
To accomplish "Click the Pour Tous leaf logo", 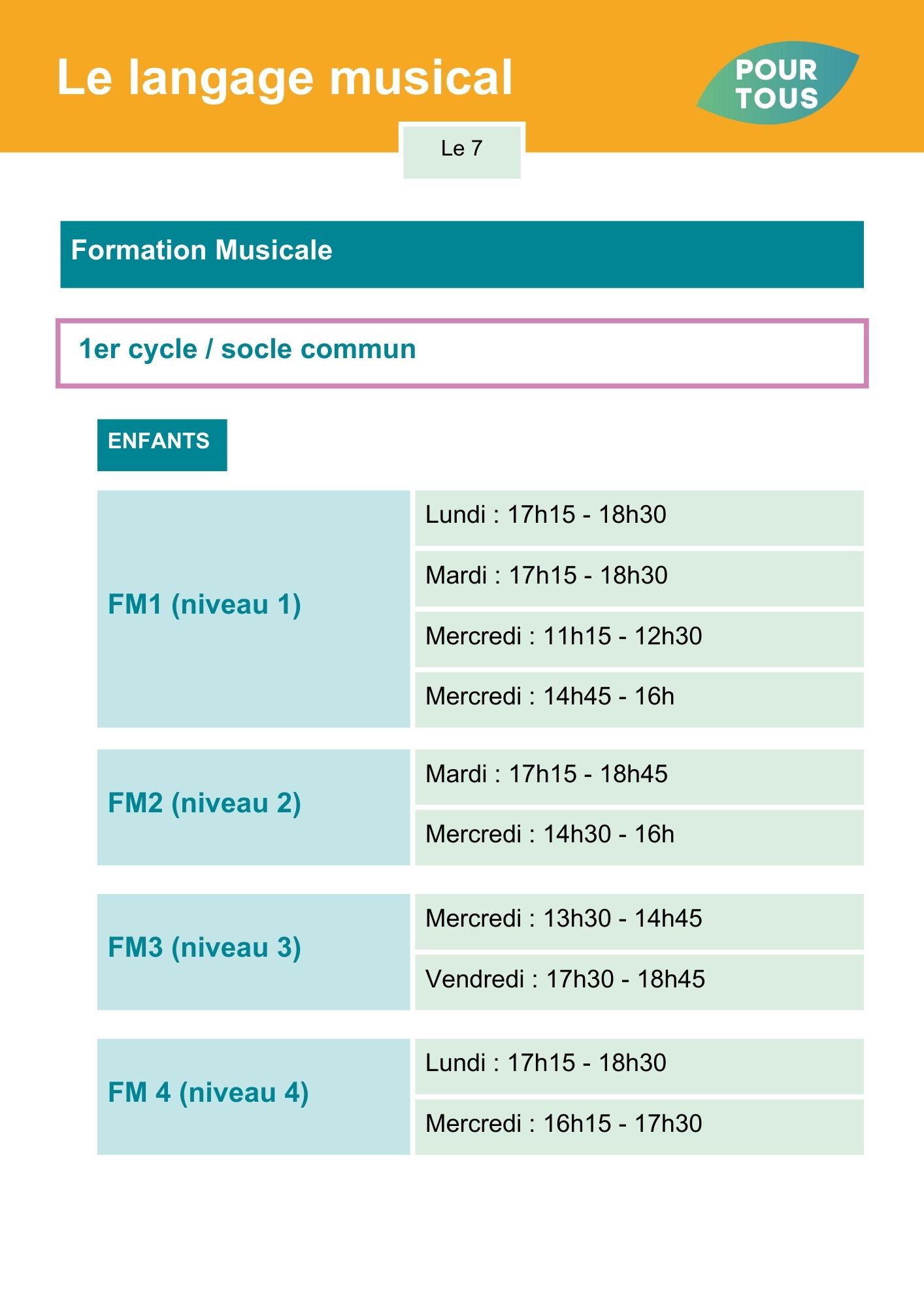I will 778,83.
